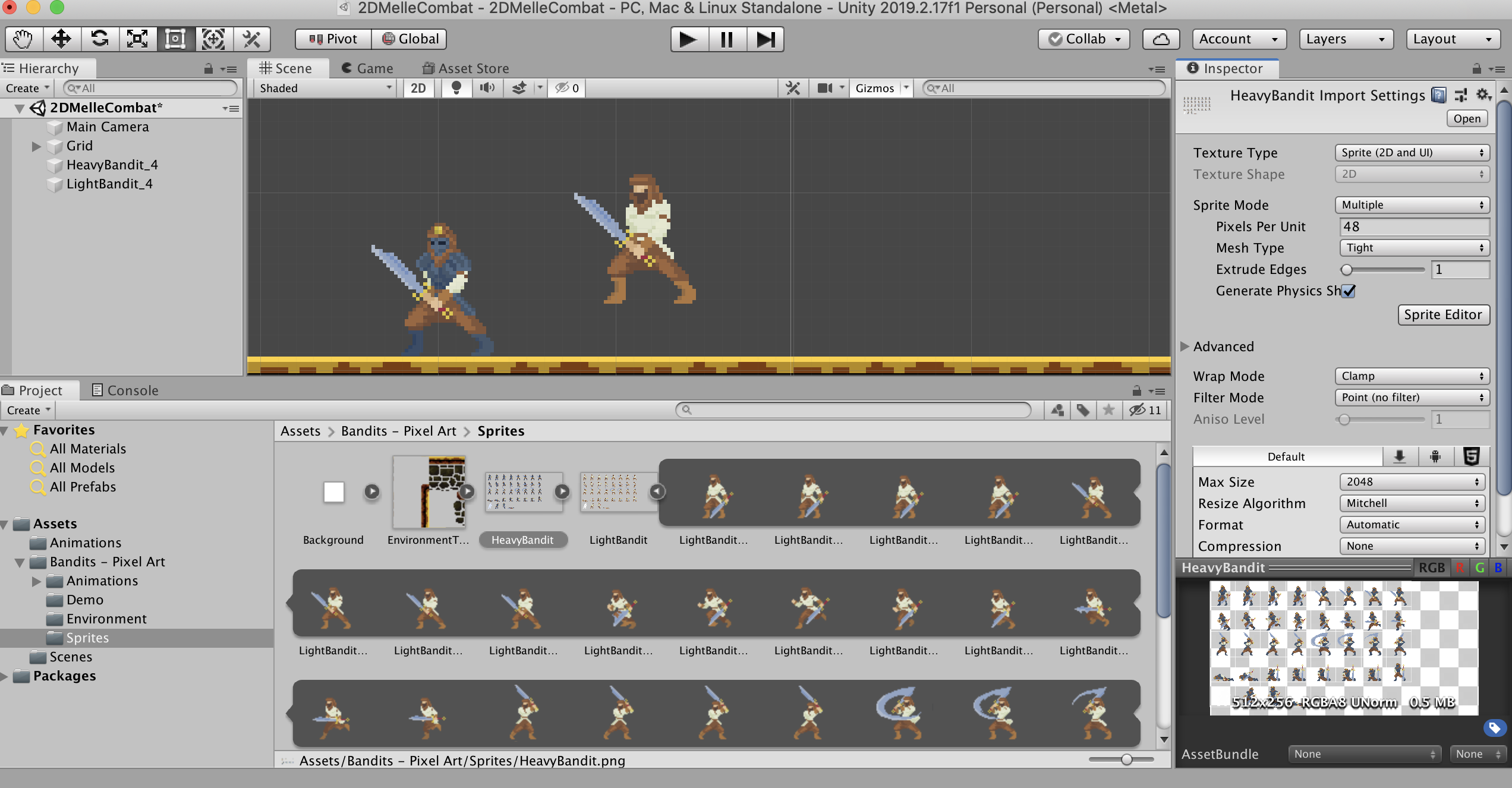Viewport: 1512px width, 788px height.
Task: Open Inspector gear settings menu
Action: tap(1483, 95)
